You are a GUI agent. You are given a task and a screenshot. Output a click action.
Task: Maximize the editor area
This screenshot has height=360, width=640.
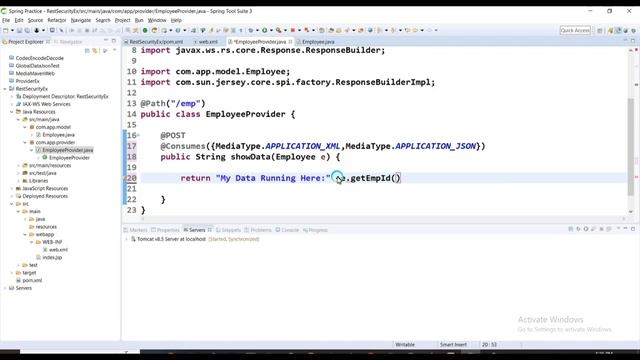pyautogui.click(x=633, y=41)
